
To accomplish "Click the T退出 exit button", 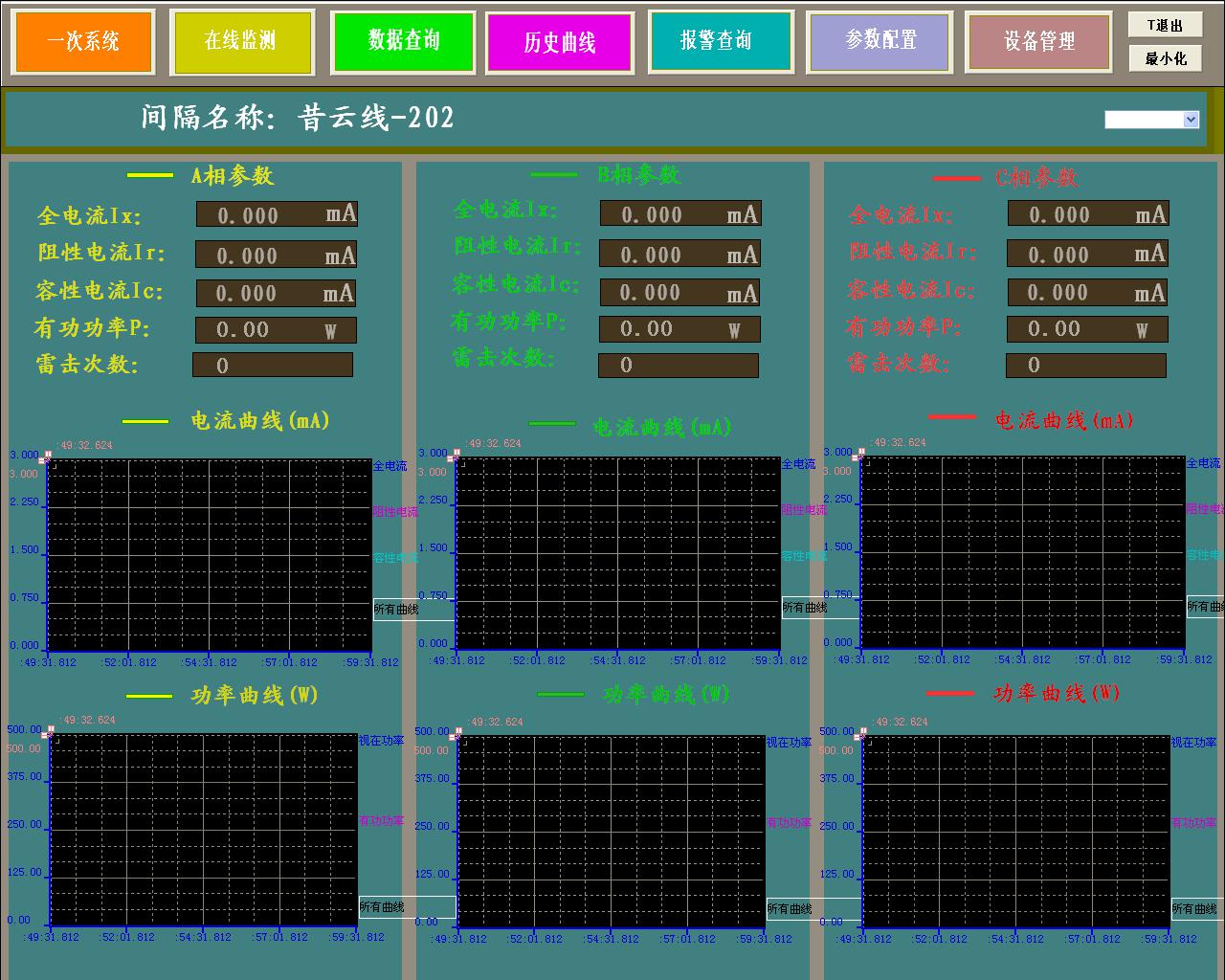I will [1165, 26].
